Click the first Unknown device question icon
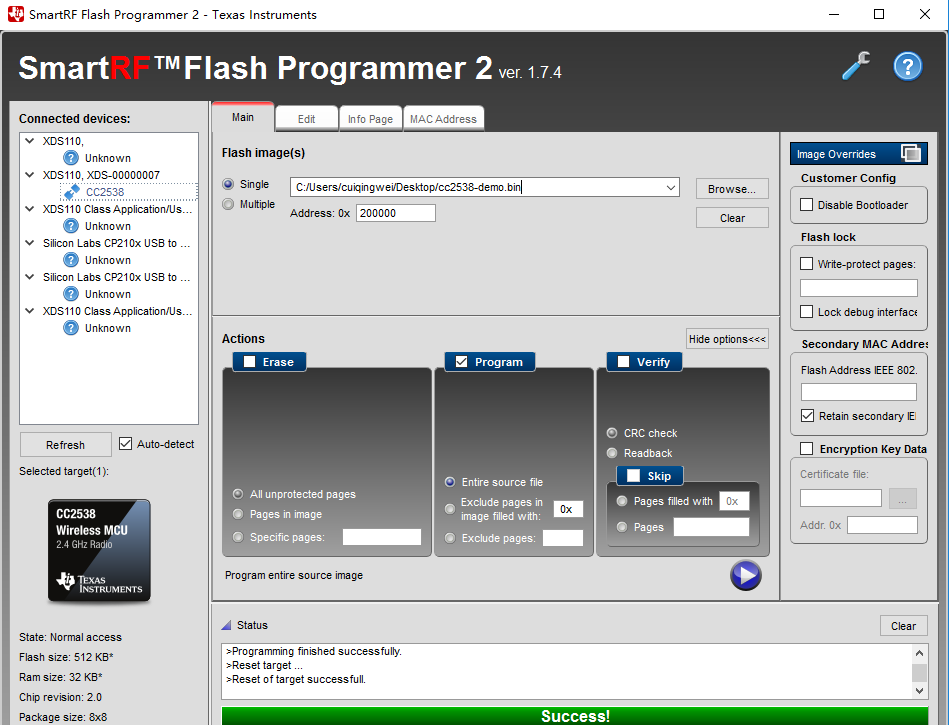949x725 pixels. point(71,158)
